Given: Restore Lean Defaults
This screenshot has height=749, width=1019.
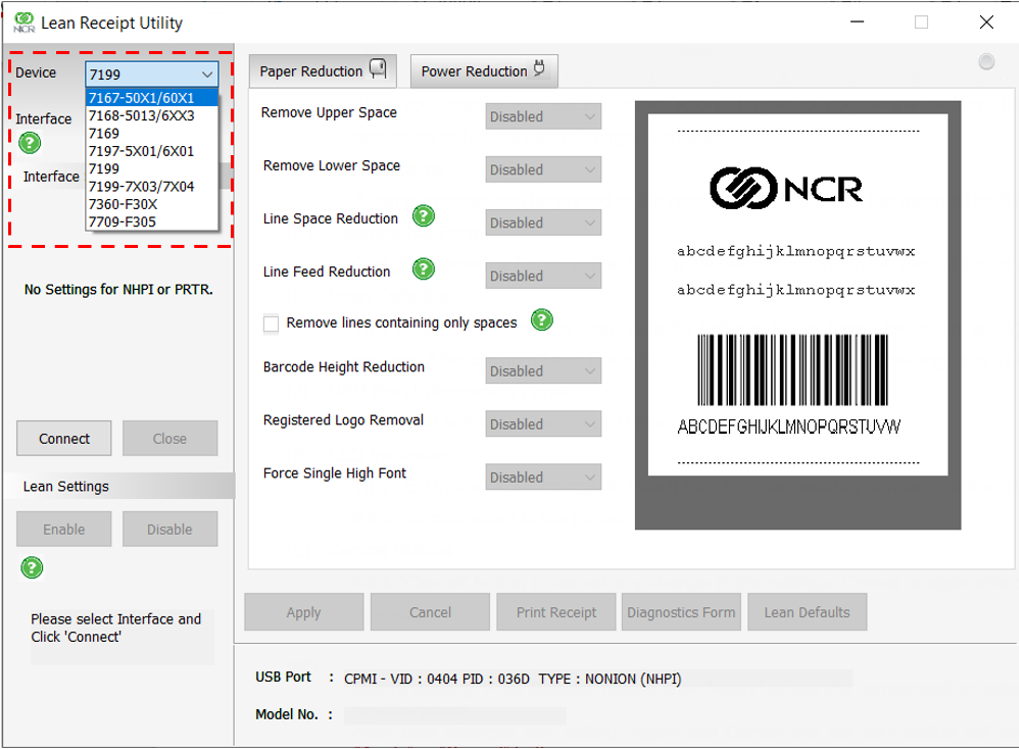Looking at the screenshot, I should coord(807,612).
